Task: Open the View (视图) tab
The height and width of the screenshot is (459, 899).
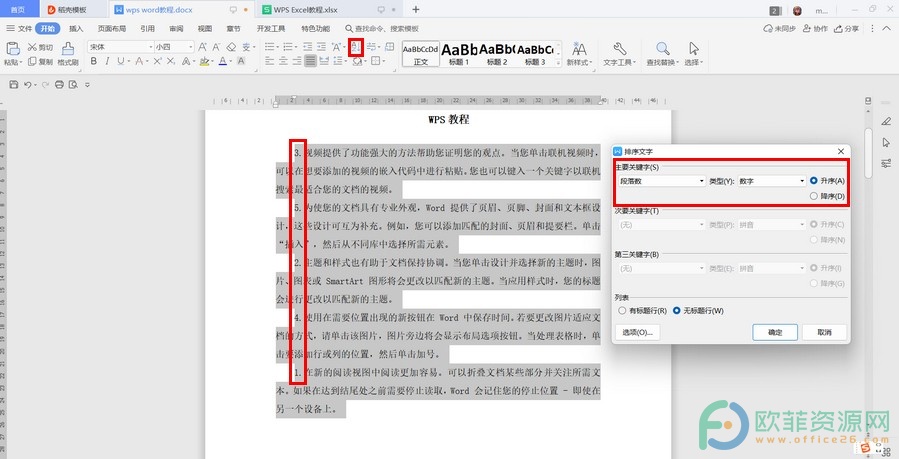Action: [x=205, y=29]
